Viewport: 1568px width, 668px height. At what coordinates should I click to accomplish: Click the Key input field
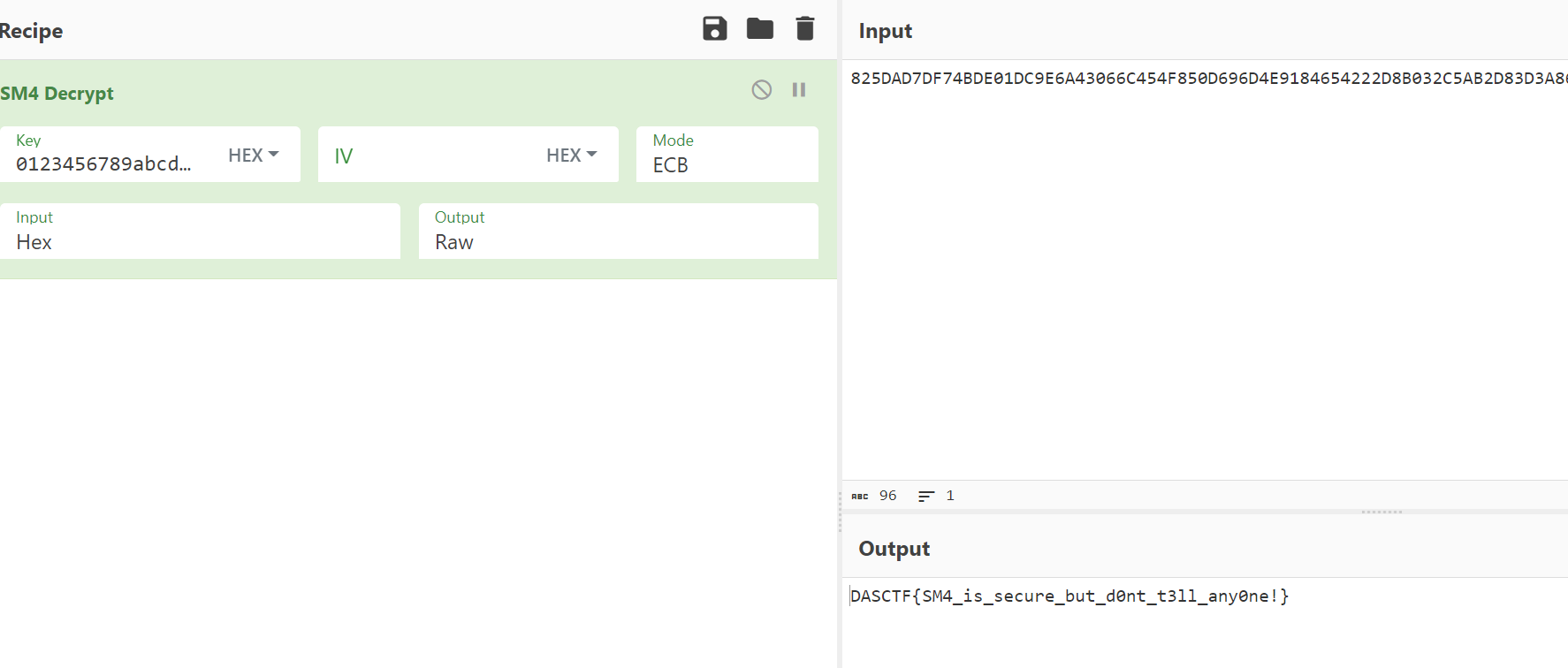[x=104, y=163]
